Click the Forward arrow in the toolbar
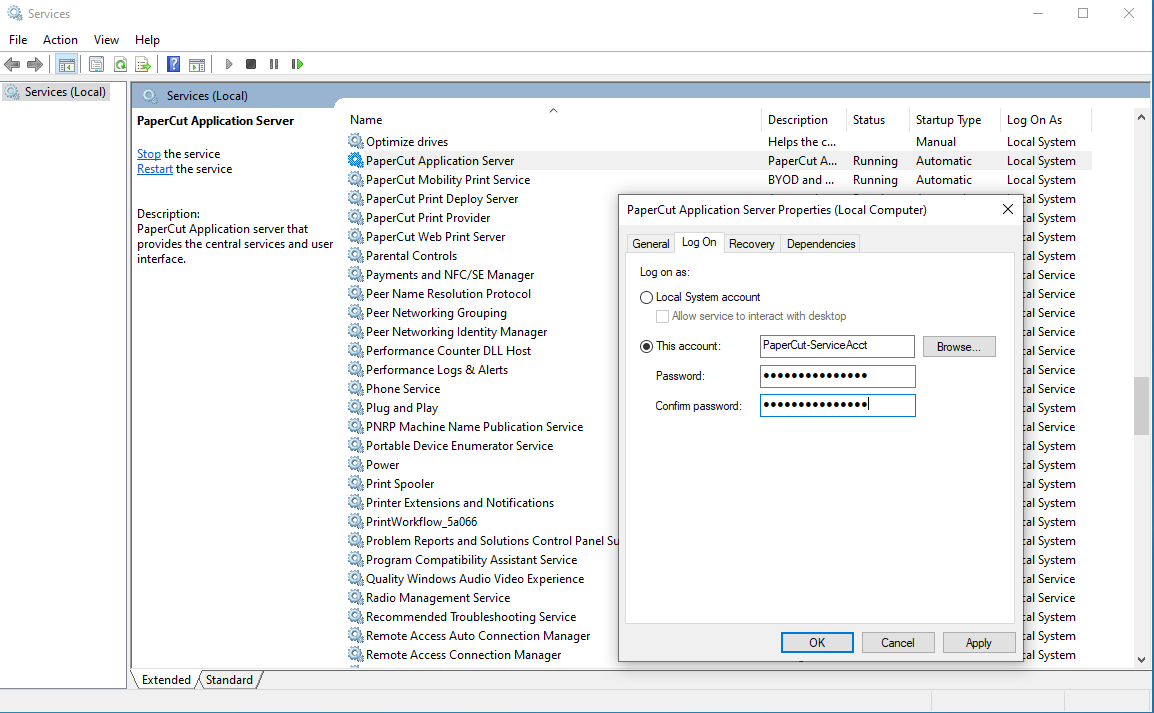The width and height of the screenshot is (1154, 713). (35, 64)
